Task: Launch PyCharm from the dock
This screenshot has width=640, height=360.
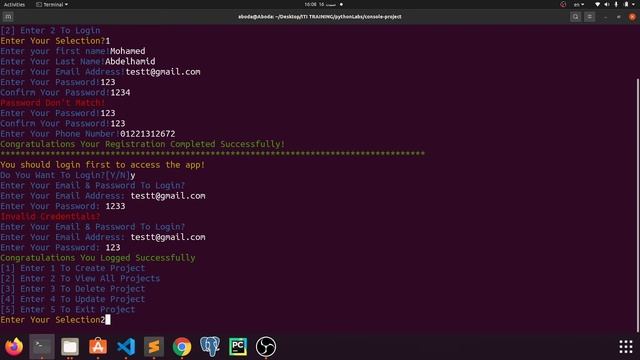Action: (238, 347)
